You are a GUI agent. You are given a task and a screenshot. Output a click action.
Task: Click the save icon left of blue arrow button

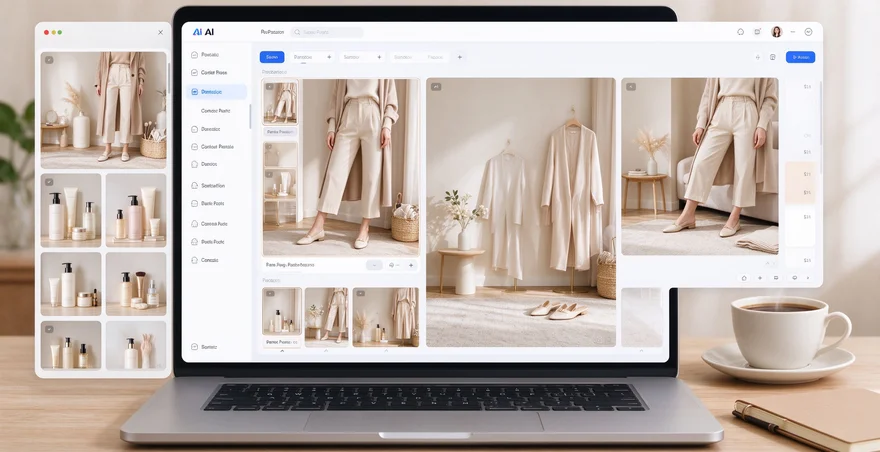pyautogui.click(x=773, y=57)
